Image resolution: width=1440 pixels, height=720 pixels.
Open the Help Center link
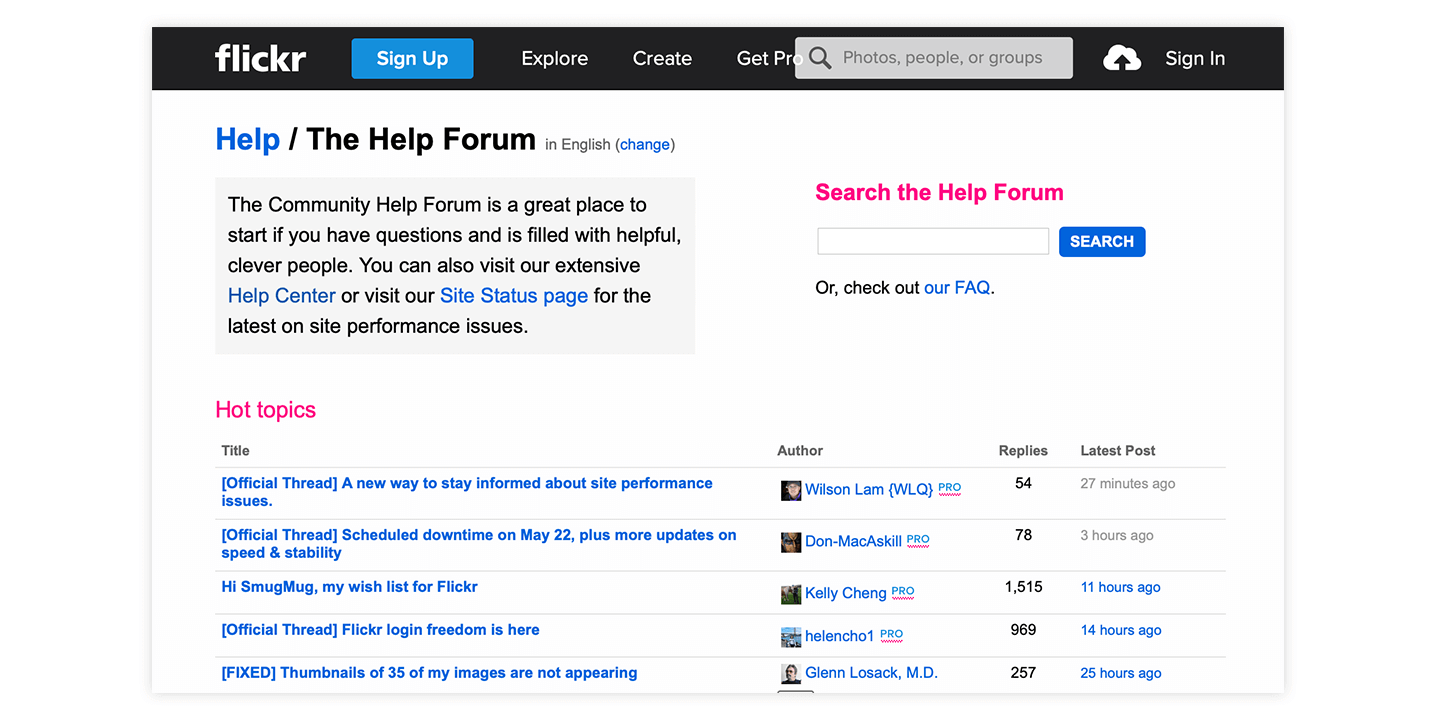[x=282, y=296]
